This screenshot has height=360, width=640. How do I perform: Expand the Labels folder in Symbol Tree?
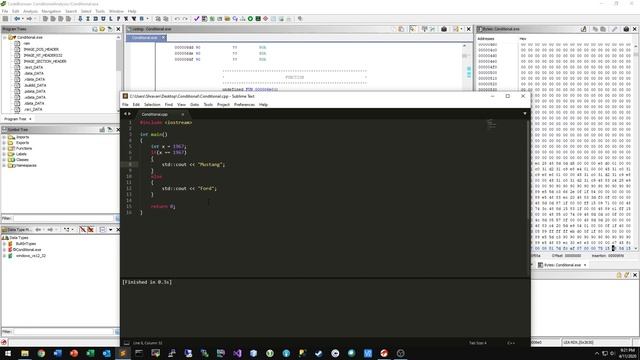(x=4, y=154)
